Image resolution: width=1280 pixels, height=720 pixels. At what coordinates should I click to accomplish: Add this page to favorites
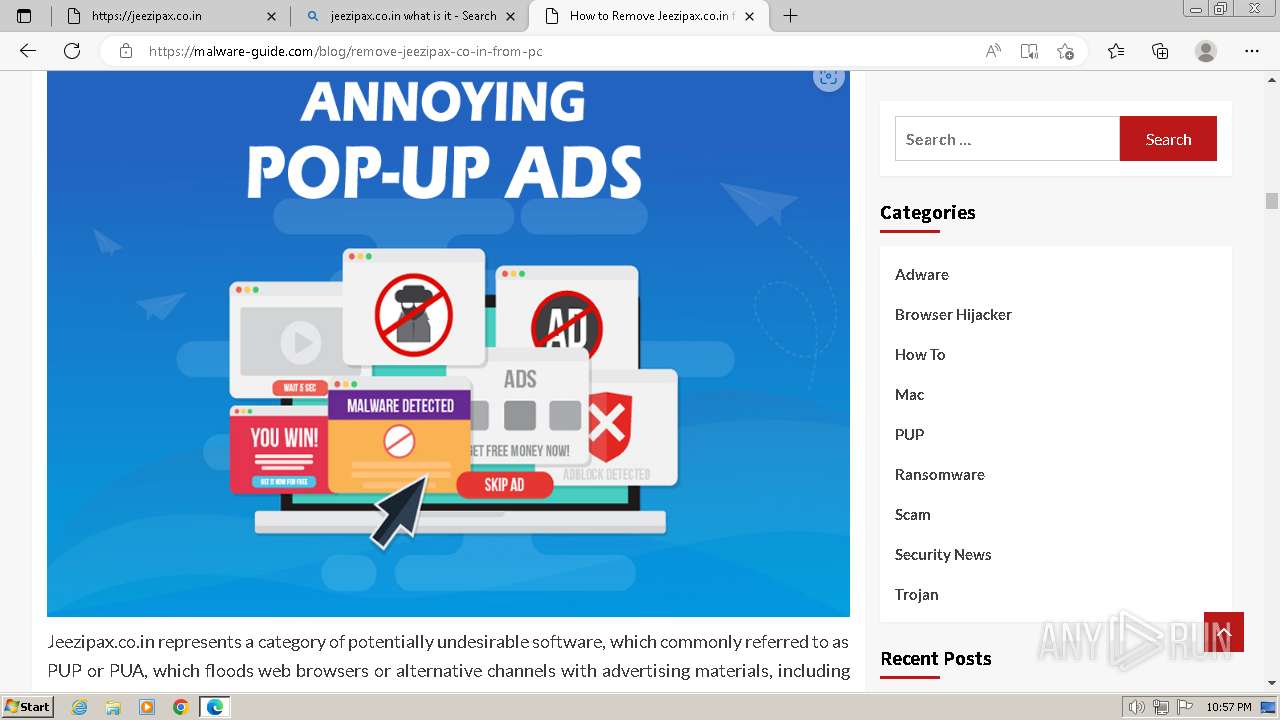point(1065,51)
